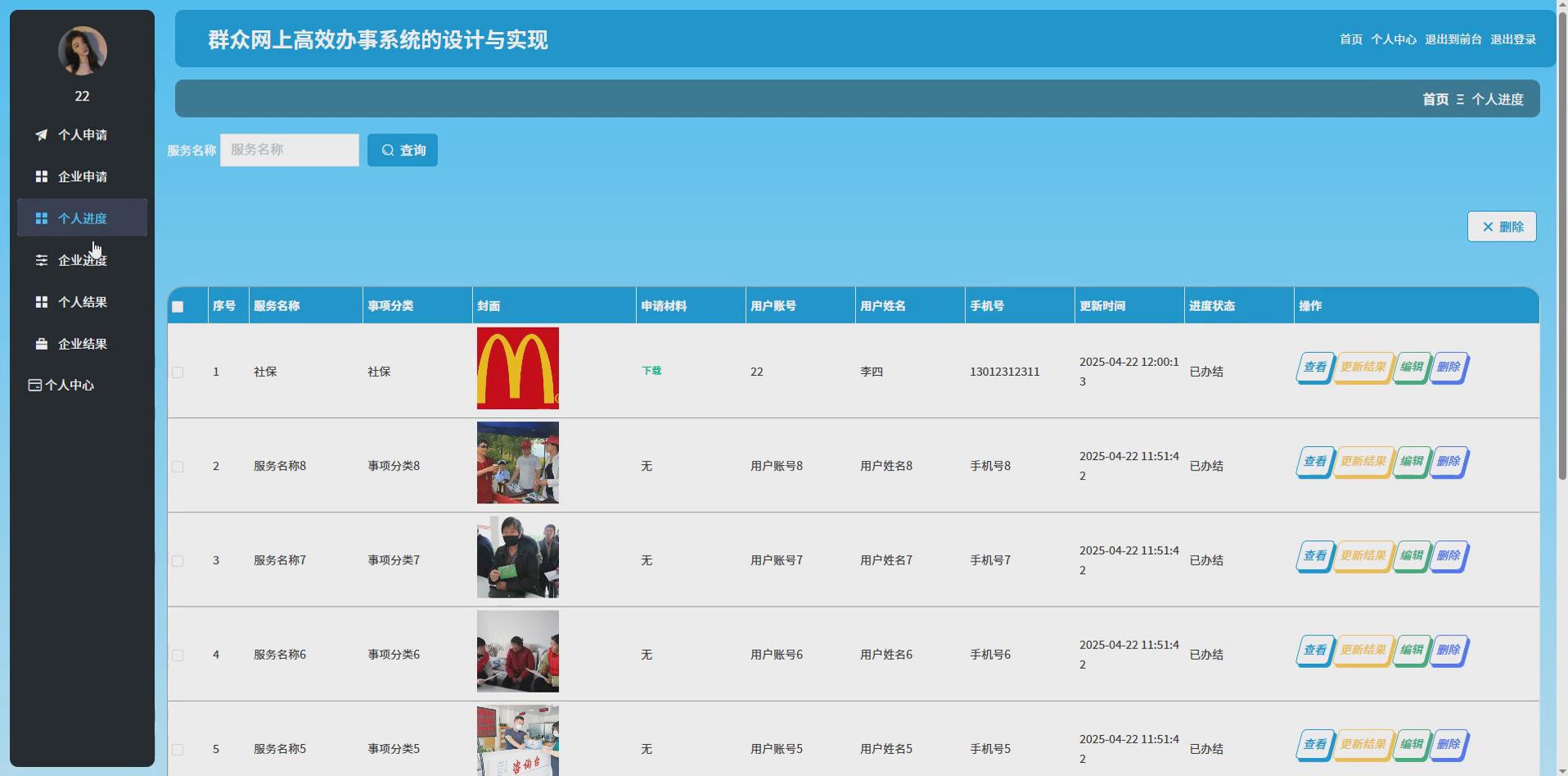Click 编辑 for the 服务名称8 row

tap(1412, 462)
